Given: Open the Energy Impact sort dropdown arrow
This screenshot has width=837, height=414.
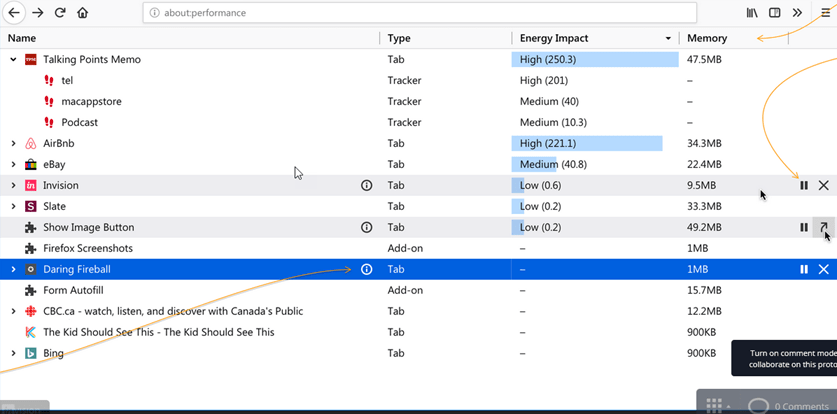Looking at the screenshot, I should tap(668, 38).
